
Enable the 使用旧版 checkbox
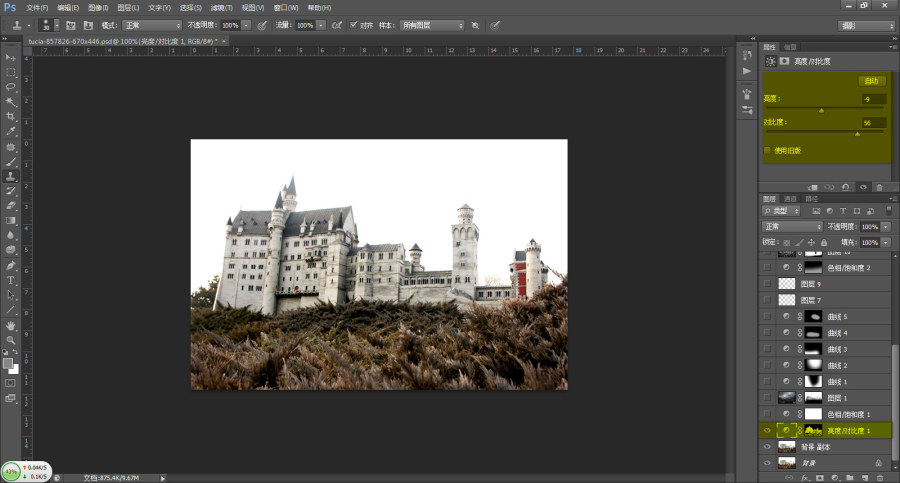coord(767,150)
